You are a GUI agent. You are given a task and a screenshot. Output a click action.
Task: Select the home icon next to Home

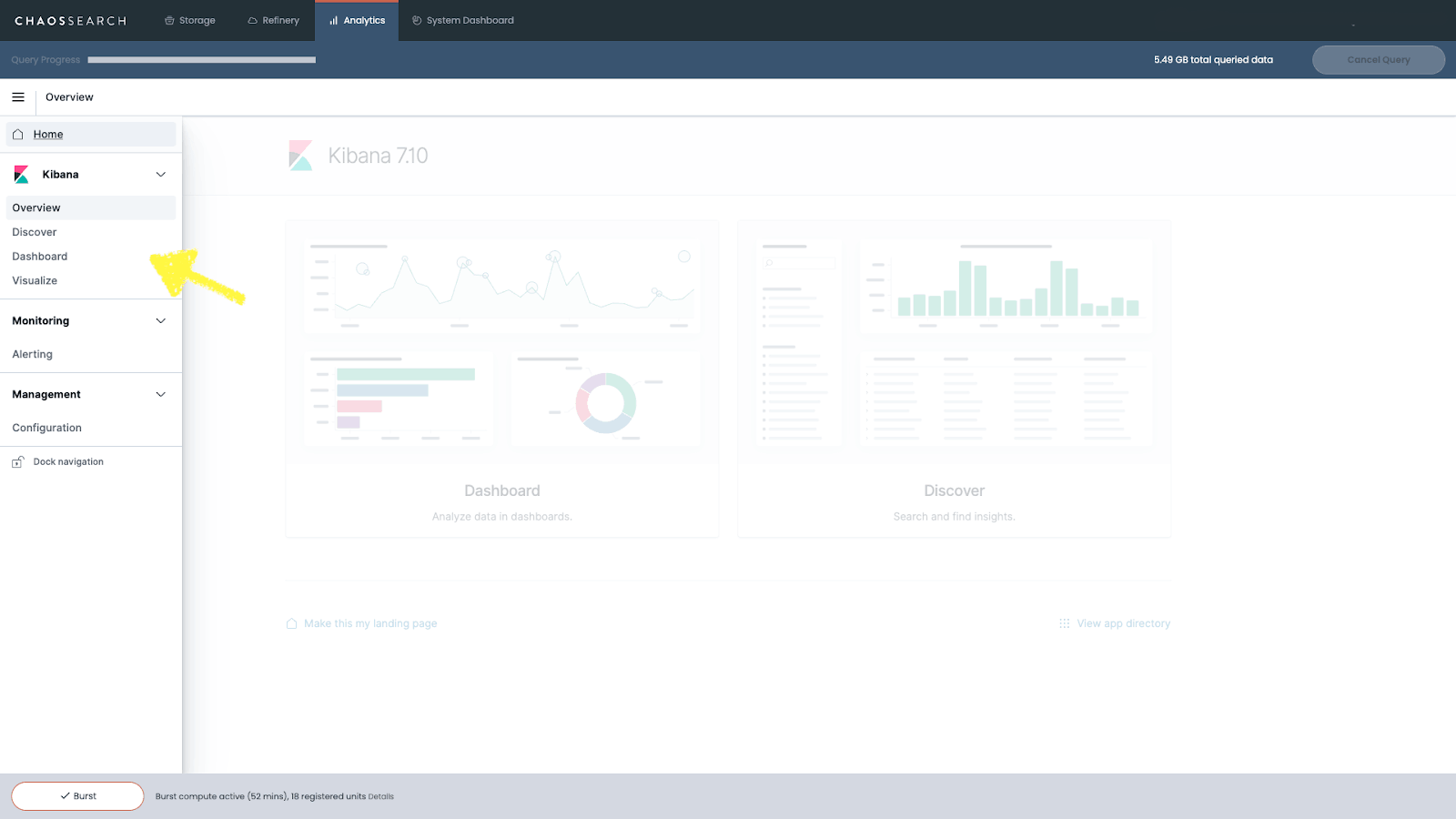pos(17,134)
